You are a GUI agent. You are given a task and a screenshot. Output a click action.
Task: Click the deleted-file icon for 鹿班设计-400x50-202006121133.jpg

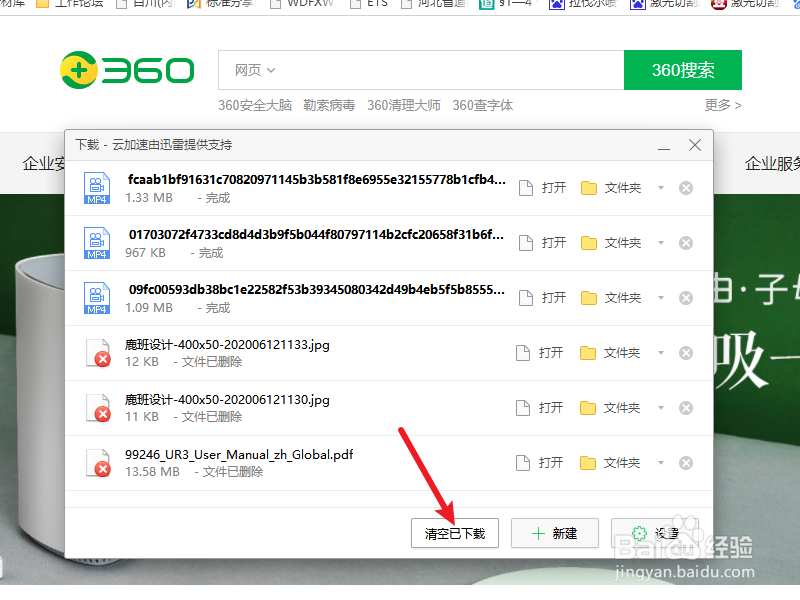96,352
